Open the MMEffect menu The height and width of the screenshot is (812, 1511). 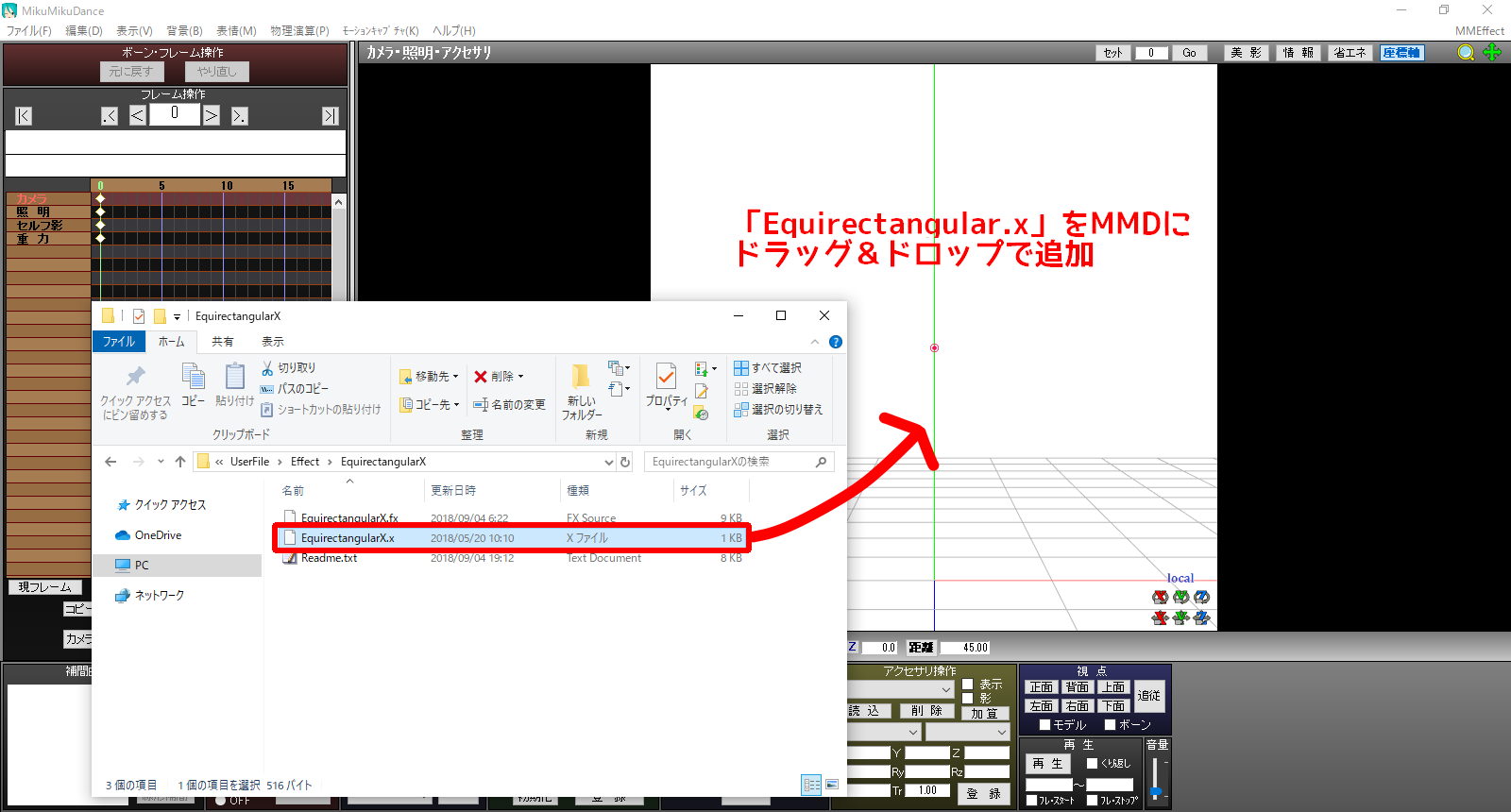1480,31
